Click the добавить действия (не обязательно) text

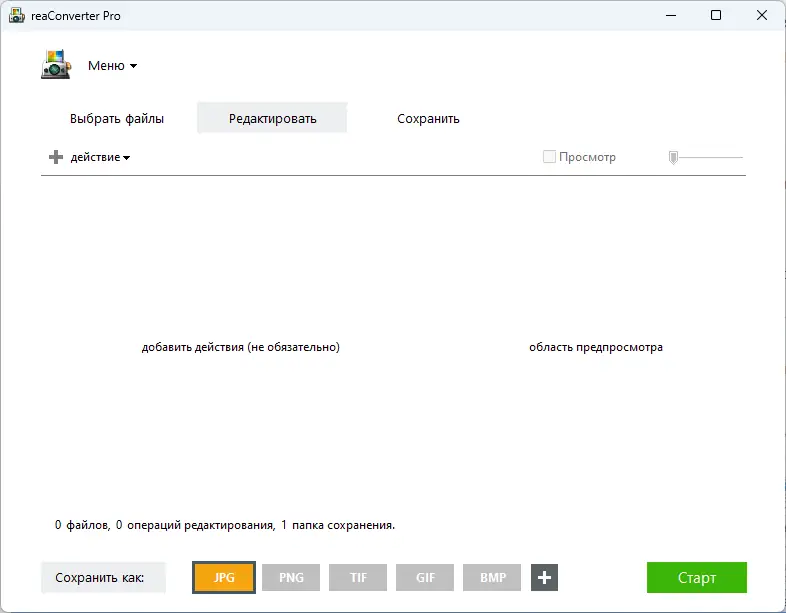click(x=241, y=347)
